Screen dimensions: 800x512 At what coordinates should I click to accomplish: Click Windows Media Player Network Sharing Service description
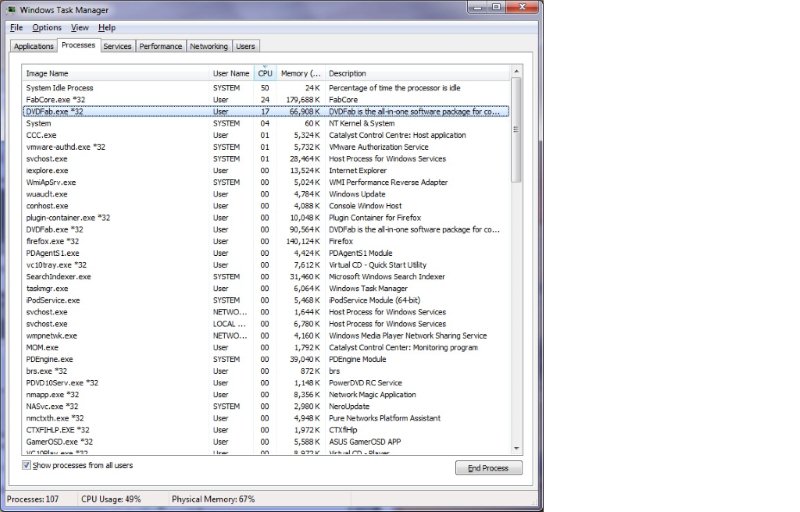(408, 336)
